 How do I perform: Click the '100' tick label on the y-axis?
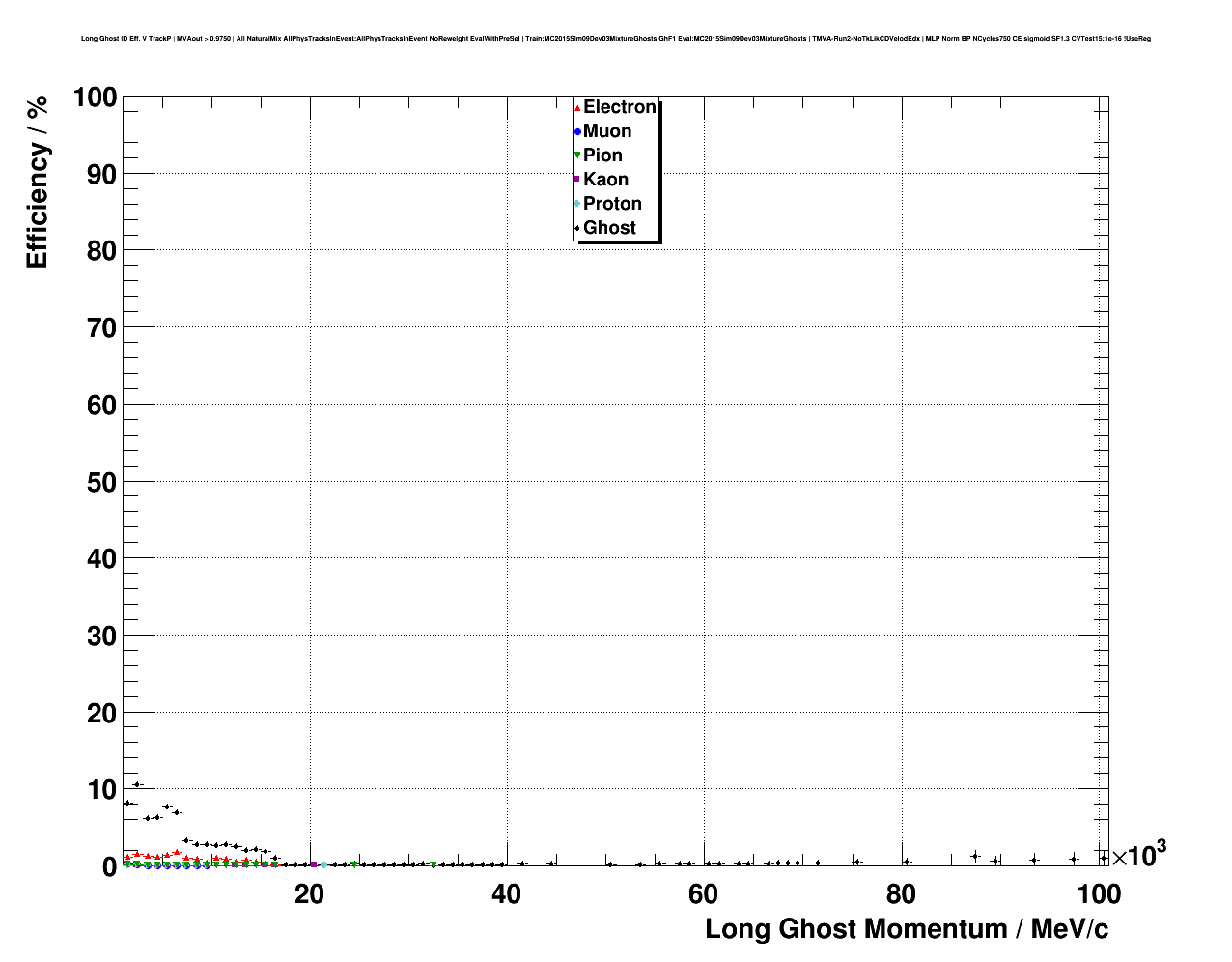coord(94,98)
